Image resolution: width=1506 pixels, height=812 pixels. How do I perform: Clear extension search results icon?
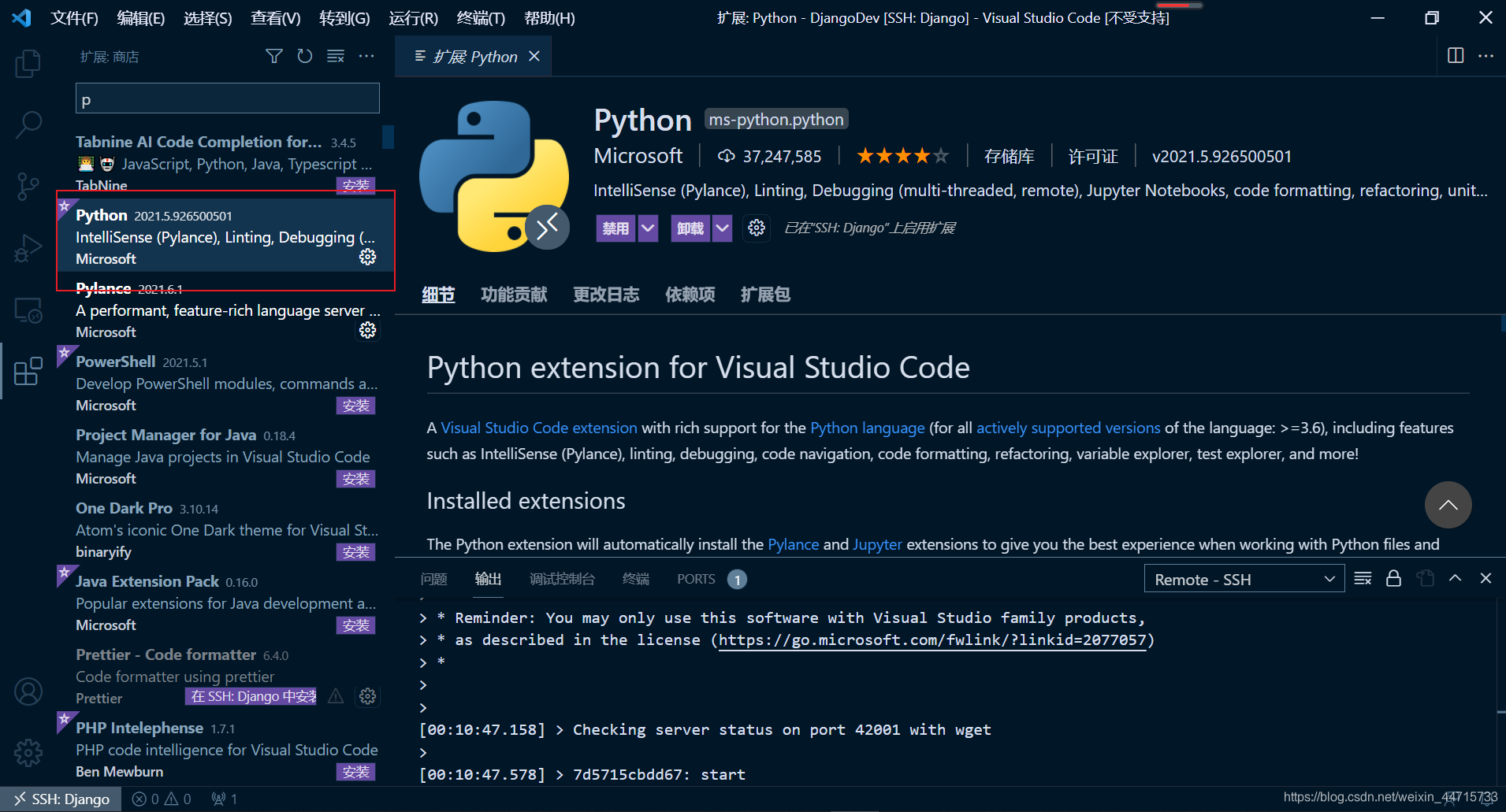(x=336, y=56)
